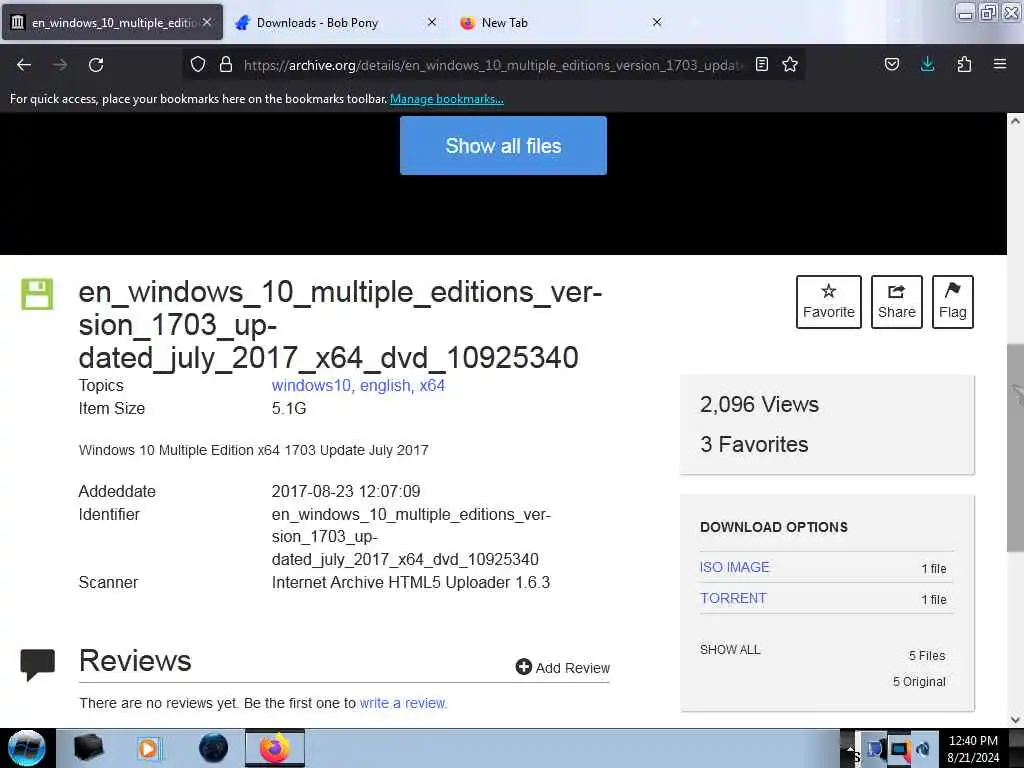Image resolution: width=1024 pixels, height=768 pixels.
Task: Add this item to Favorites
Action: click(828, 302)
